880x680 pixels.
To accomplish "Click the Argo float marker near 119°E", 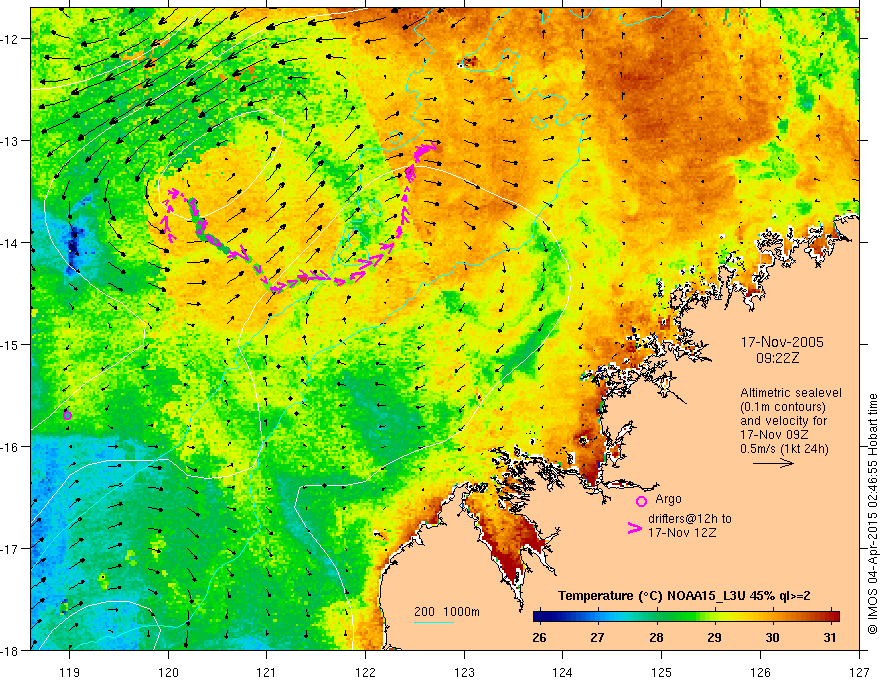I will (67, 415).
